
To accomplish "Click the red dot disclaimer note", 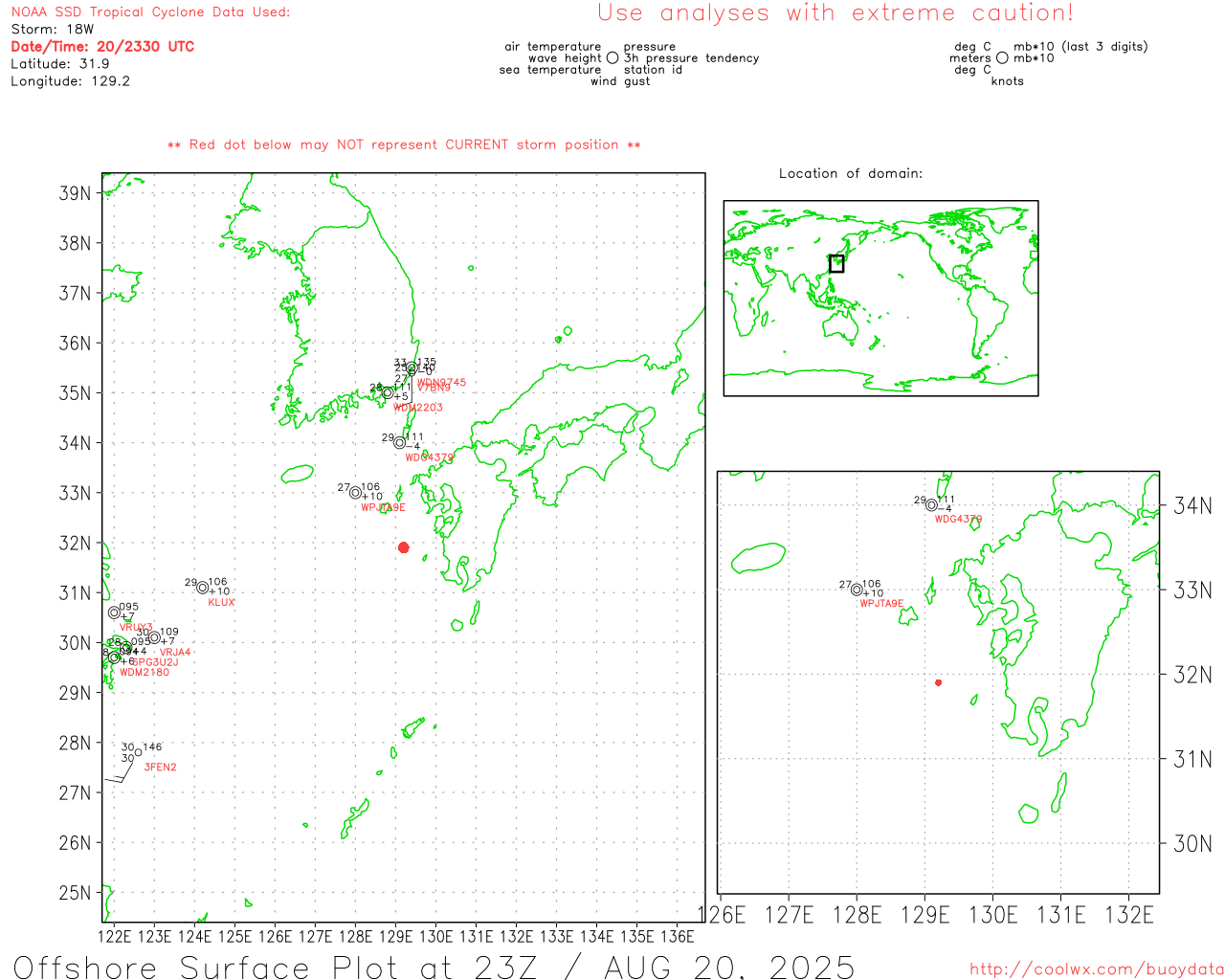I will click(404, 145).
